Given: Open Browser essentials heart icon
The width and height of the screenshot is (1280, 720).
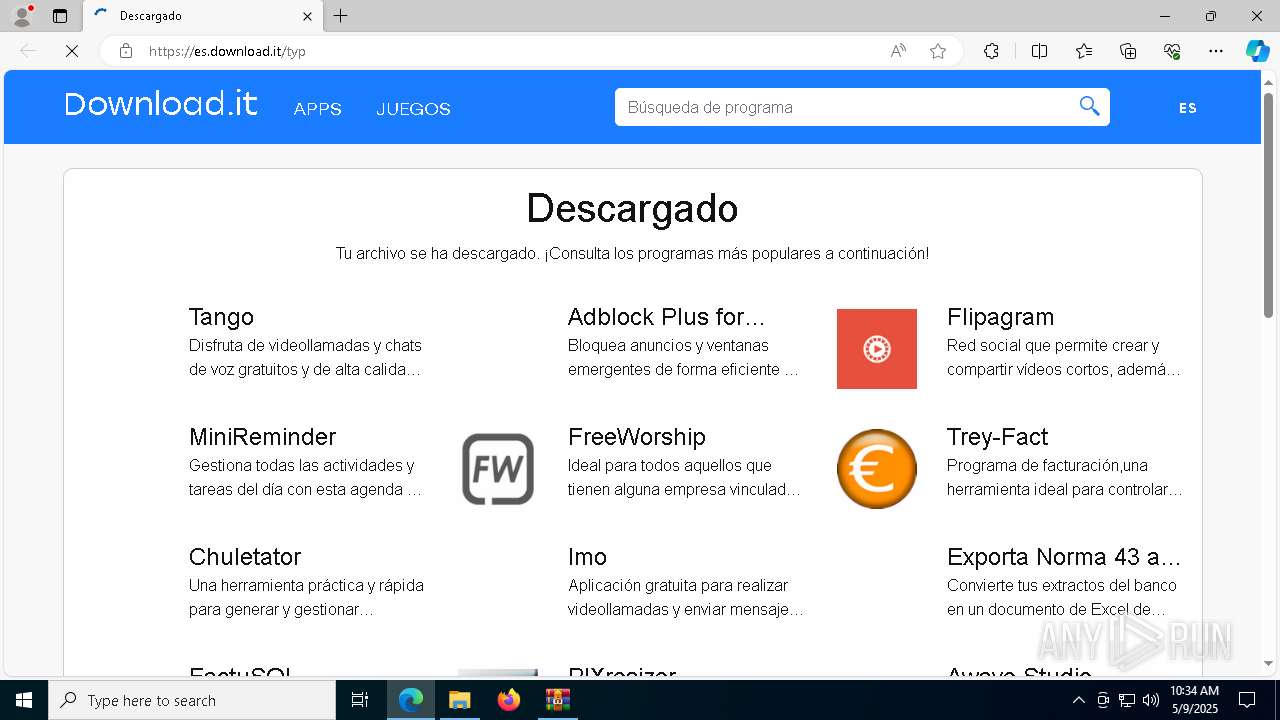Looking at the screenshot, I should click(x=1172, y=51).
